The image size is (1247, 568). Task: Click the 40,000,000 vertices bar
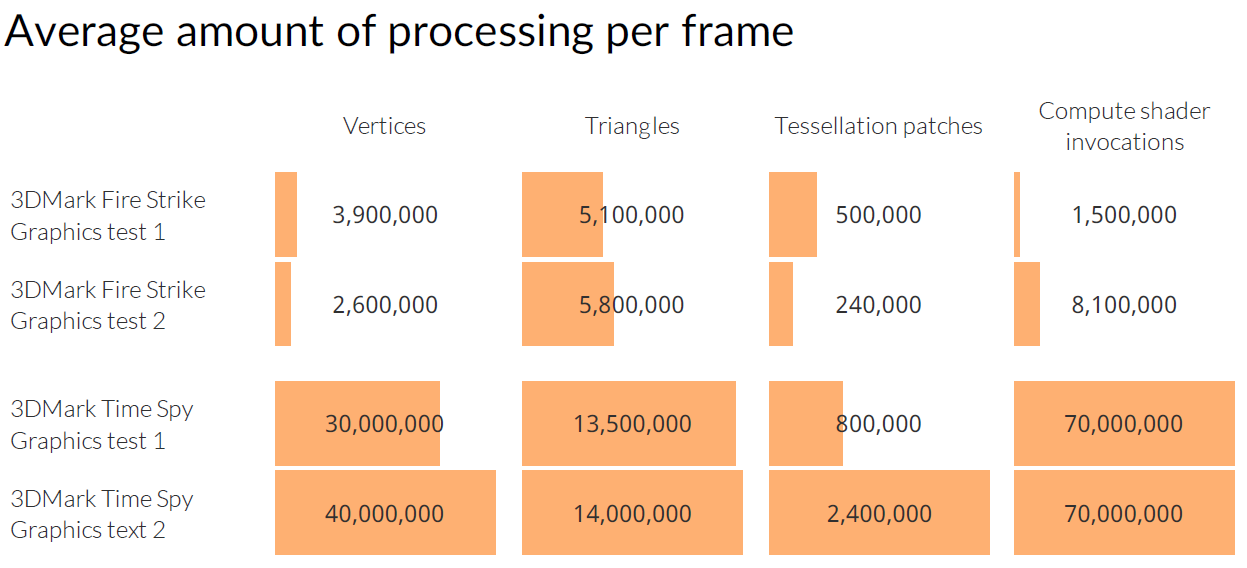[385, 513]
